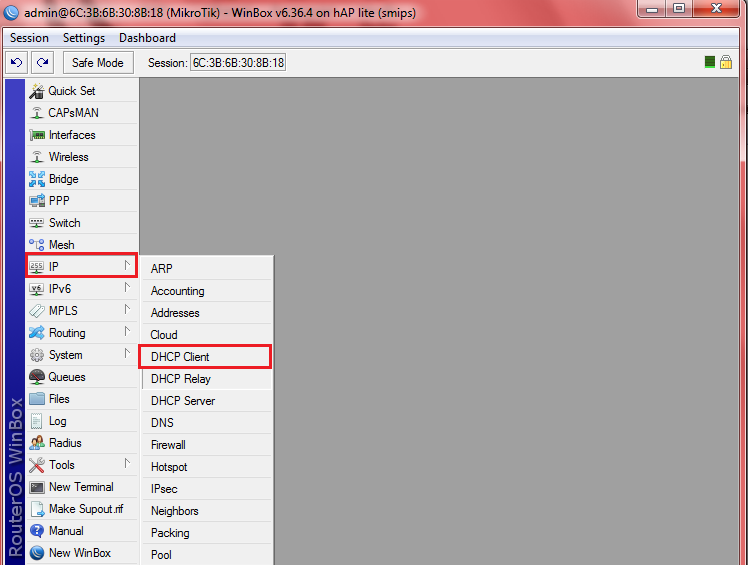Viewport: 748px width, 565px height.
Task: Click the "Wireless" label text
Action: tap(68, 157)
